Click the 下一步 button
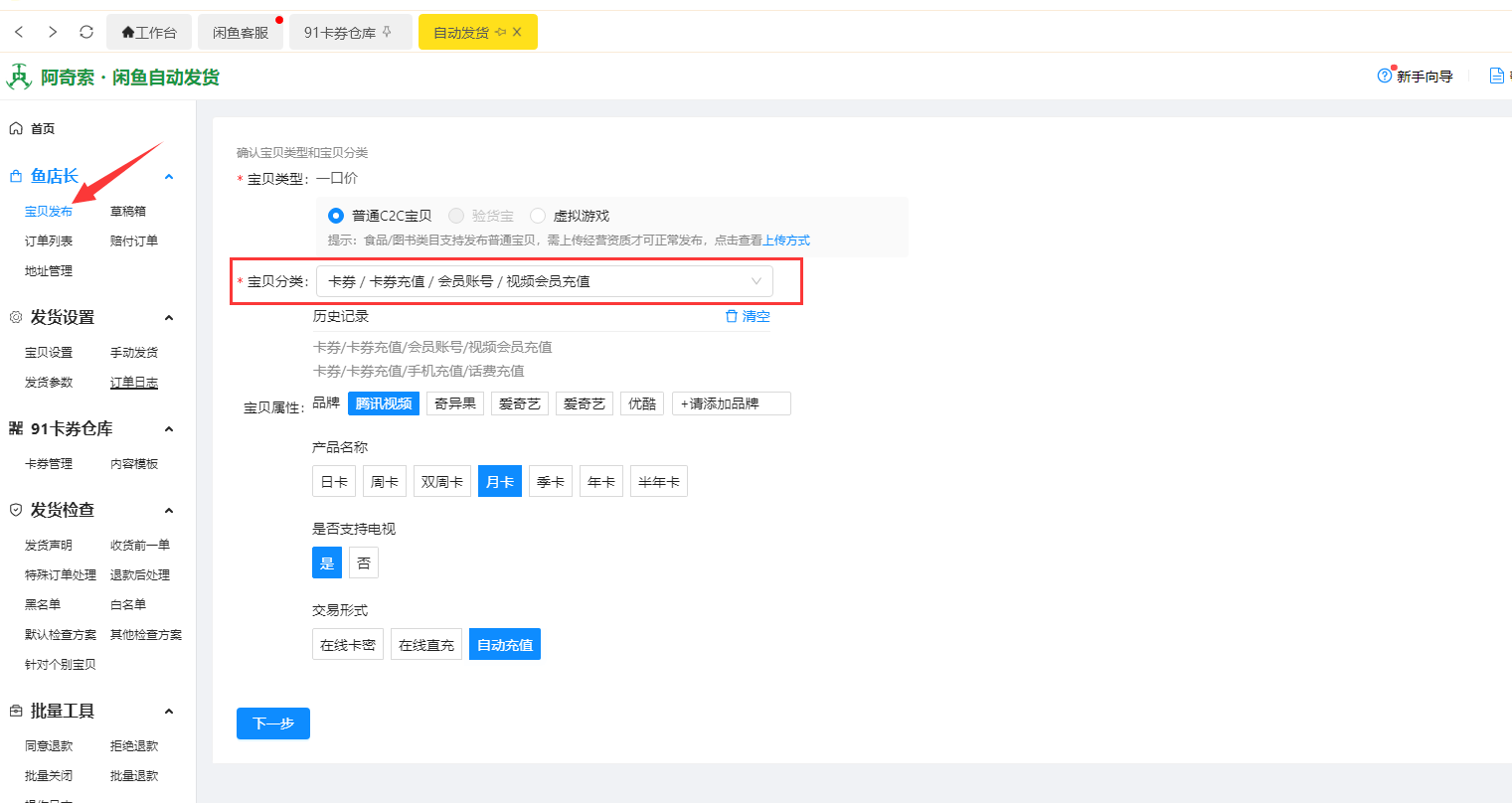The height and width of the screenshot is (803, 1512). (x=273, y=723)
